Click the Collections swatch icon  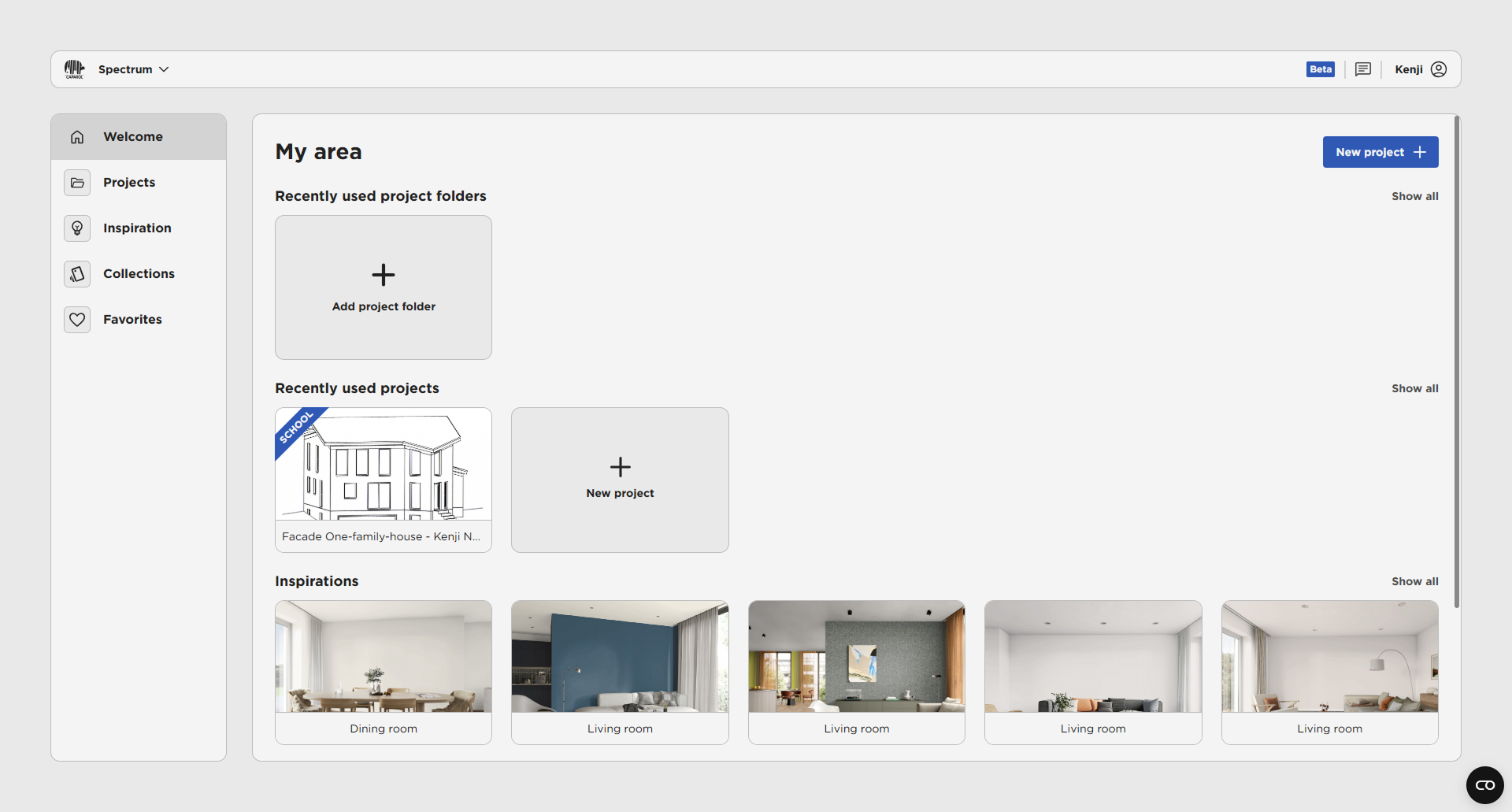77,274
